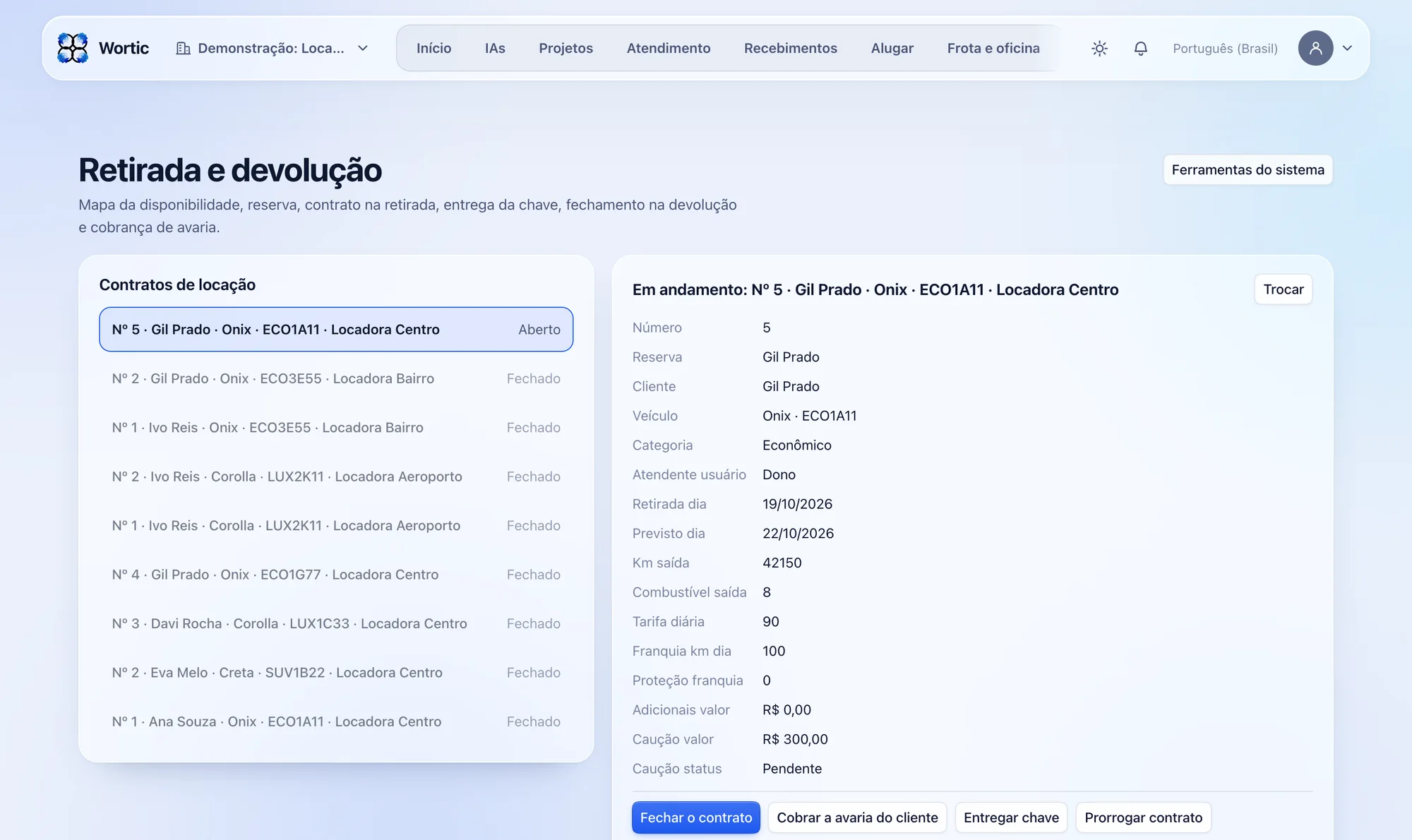
Task: Click the Atendente usuário value Dono
Action: tap(779, 474)
